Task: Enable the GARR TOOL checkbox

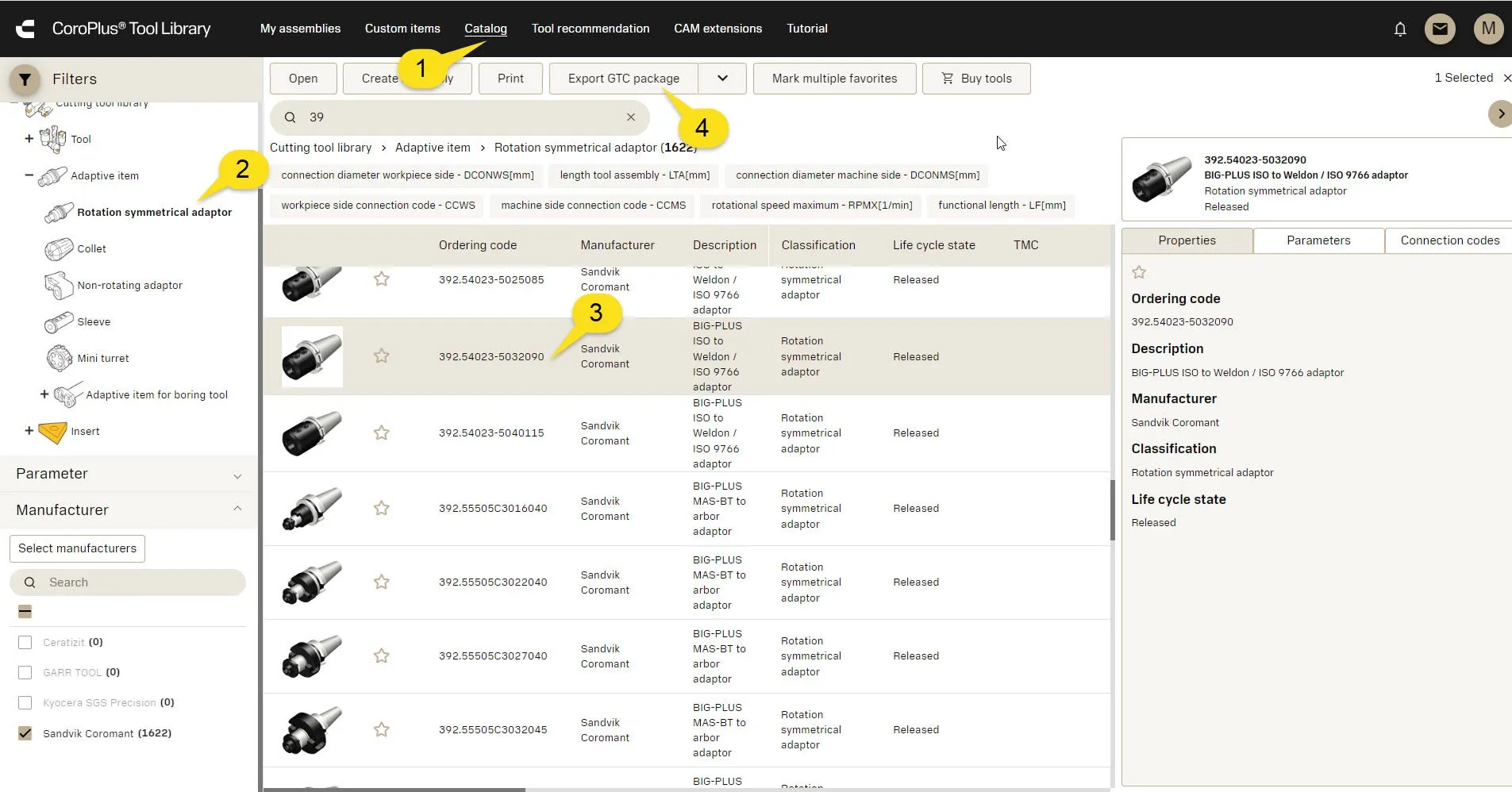Action: coord(25,673)
